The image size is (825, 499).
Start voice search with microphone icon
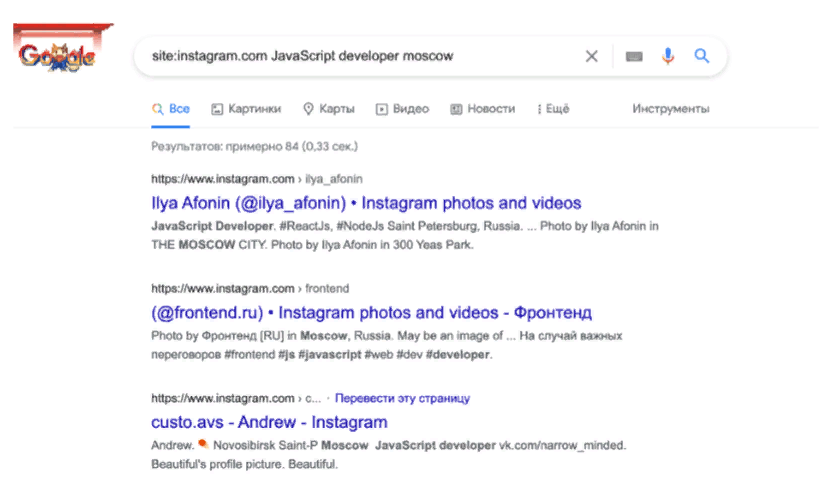point(668,57)
